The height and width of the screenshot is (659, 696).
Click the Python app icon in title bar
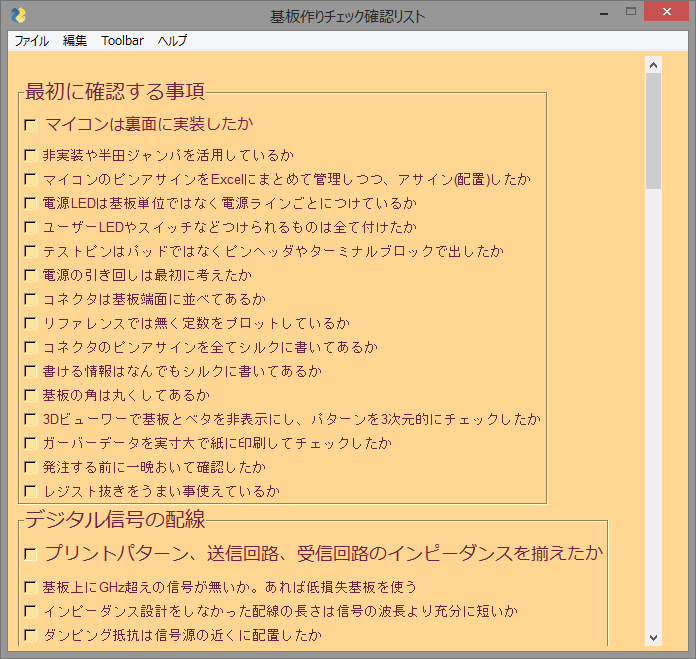18,16
